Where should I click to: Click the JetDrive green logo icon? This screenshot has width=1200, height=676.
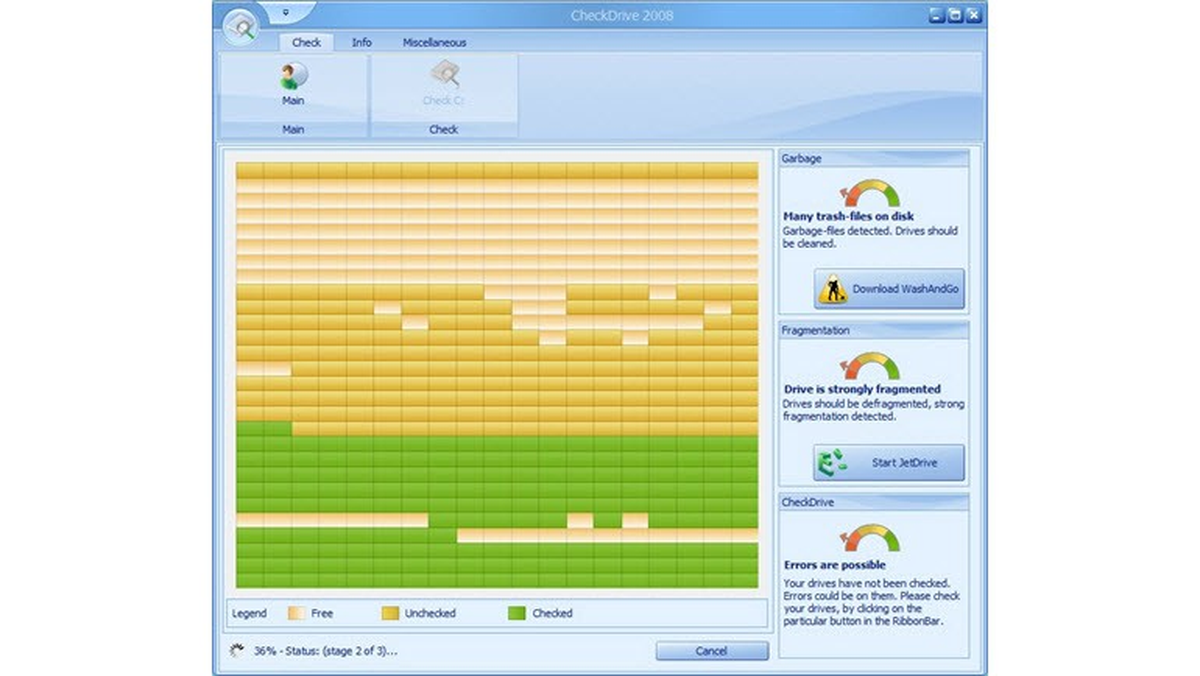[832, 463]
